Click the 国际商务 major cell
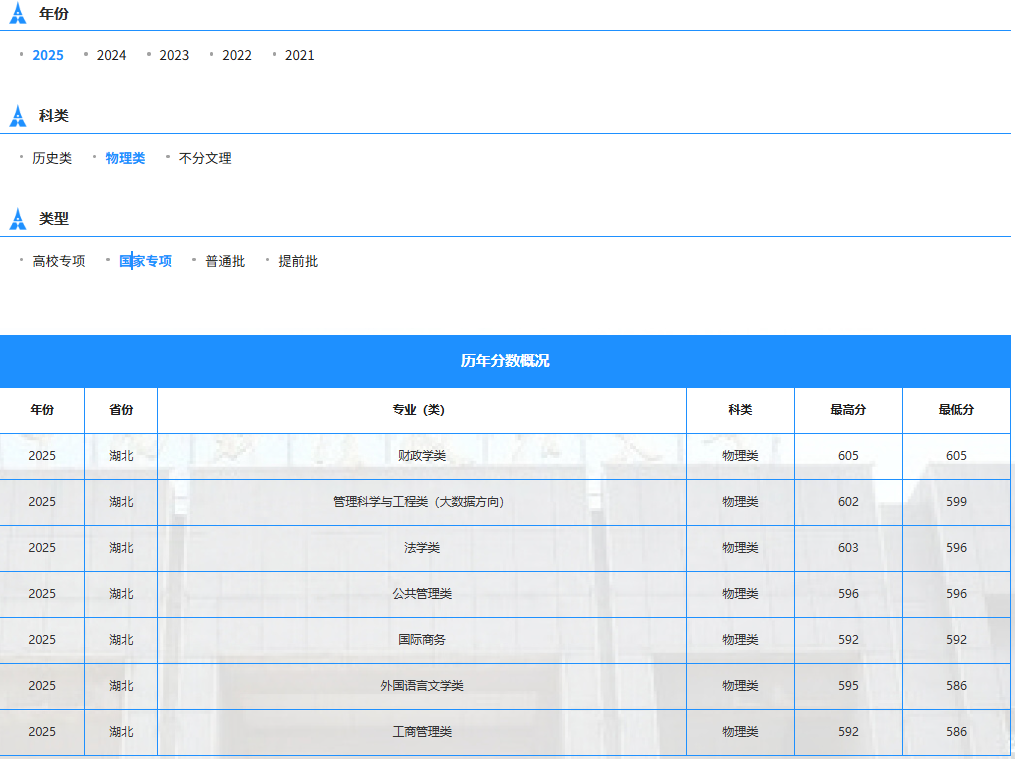Screen dimensions: 1015x759 pyautogui.click(x=421, y=640)
